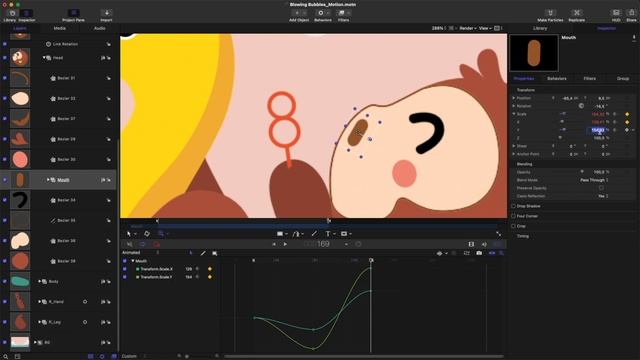
Task: Select the arrow Select/Transform tool
Action: (129, 234)
